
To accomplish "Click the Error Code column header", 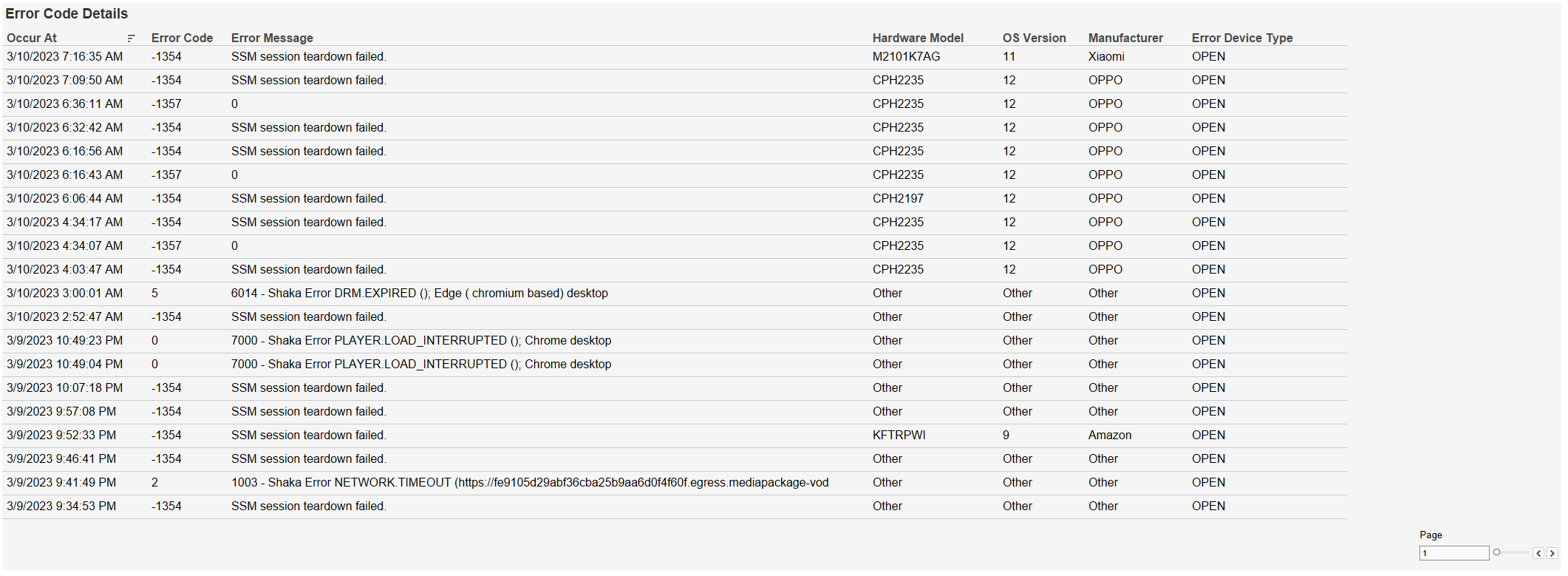I will [182, 38].
